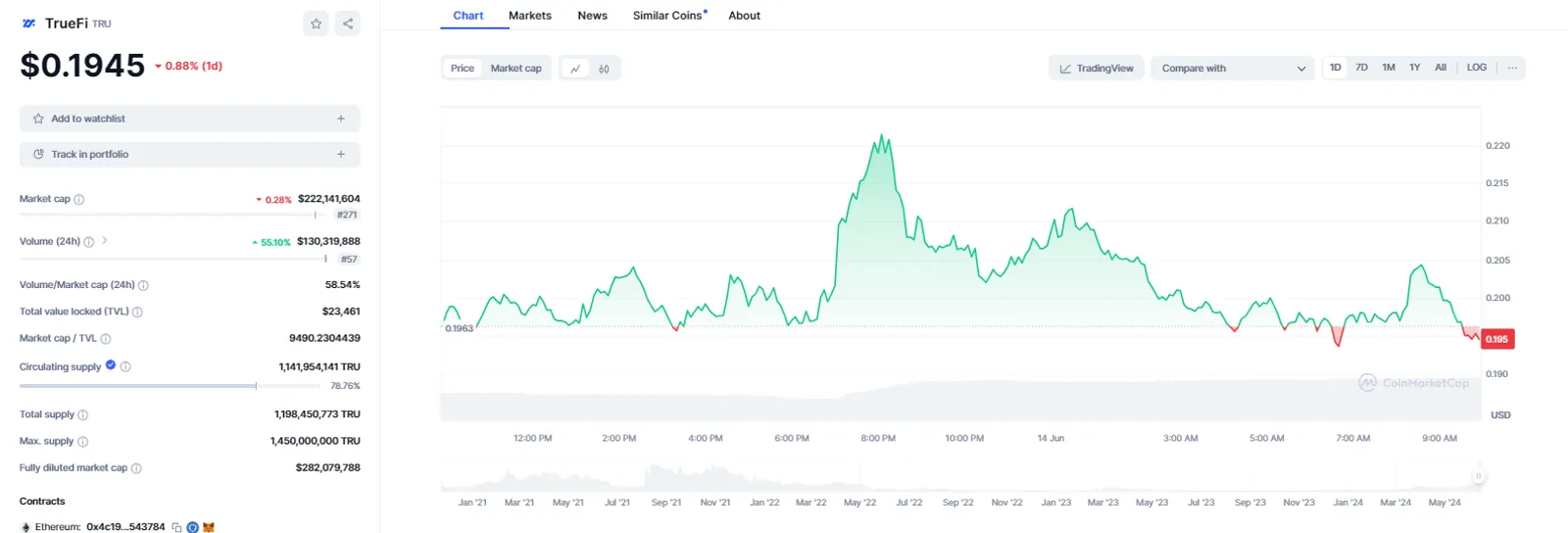Show info icon for Volume/Market cap (24h)

coord(143,285)
